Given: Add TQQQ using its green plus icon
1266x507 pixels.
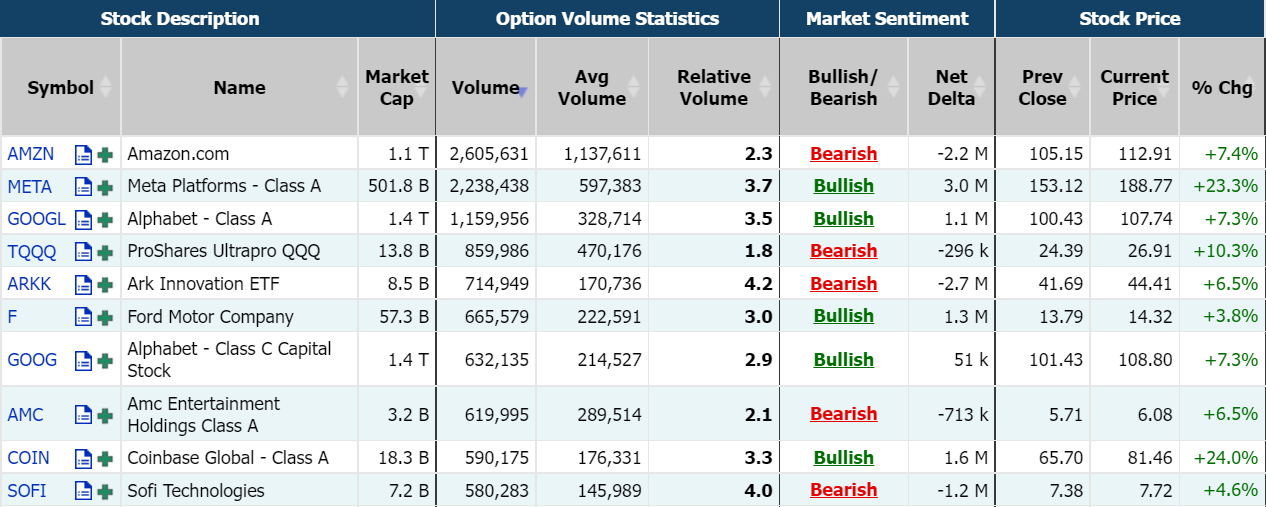Looking at the screenshot, I should pyautogui.click(x=105, y=252).
